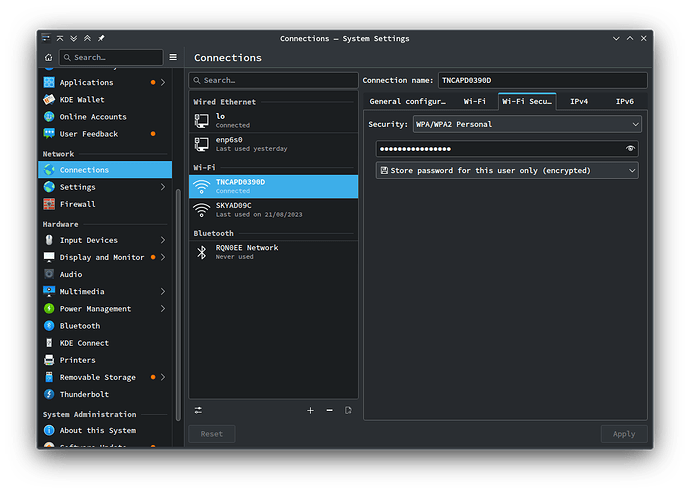690x492 pixels.
Task: Switch to the IPv4 tab
Action: (579, 102)
